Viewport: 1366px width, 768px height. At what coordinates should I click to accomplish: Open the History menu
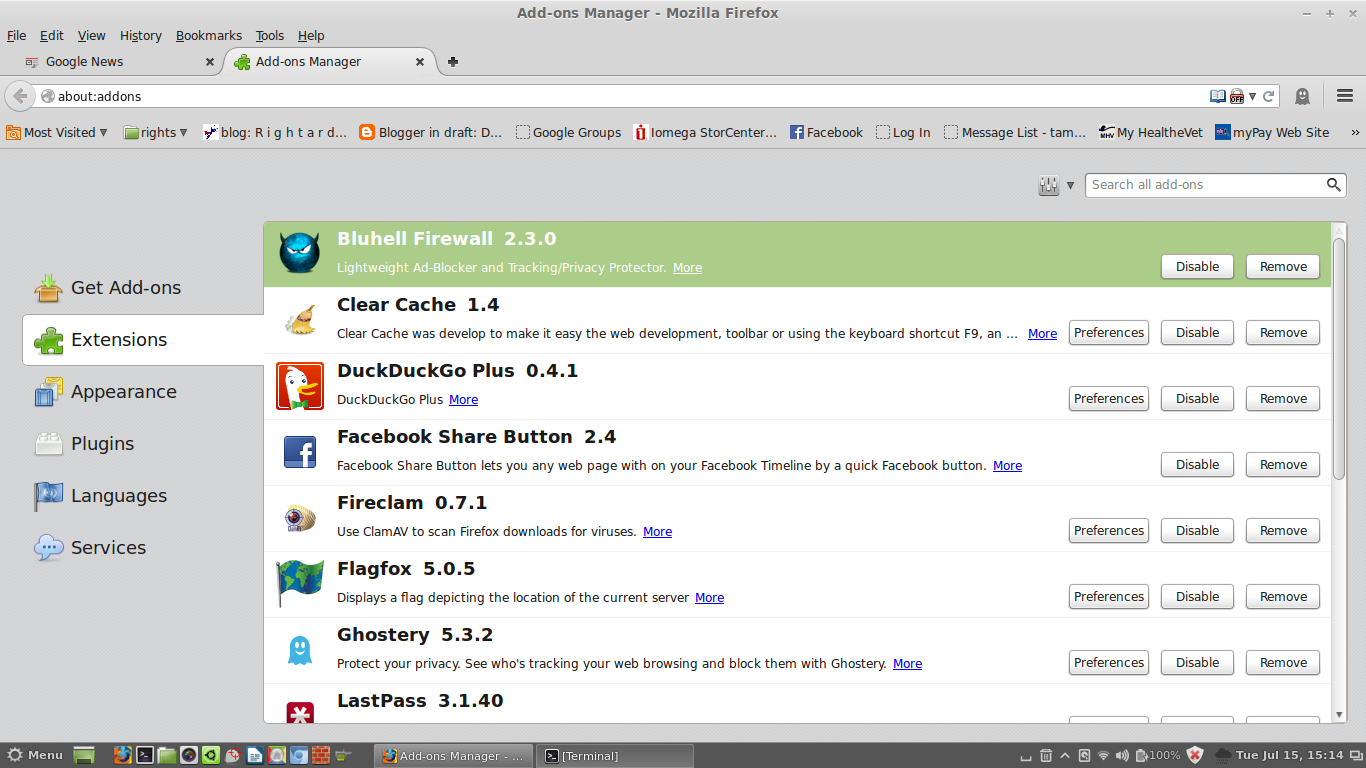[x=140, y=35]
